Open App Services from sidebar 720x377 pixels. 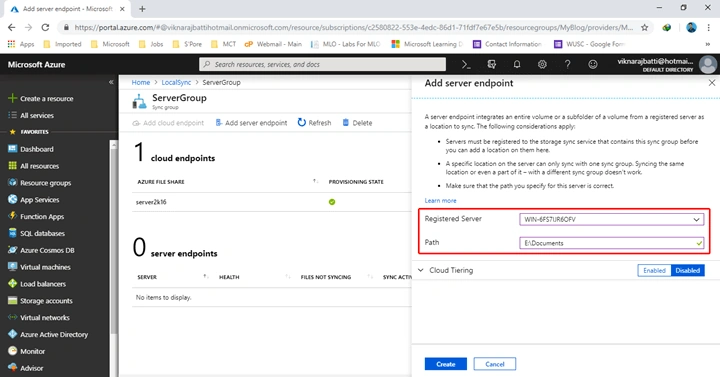39,200
